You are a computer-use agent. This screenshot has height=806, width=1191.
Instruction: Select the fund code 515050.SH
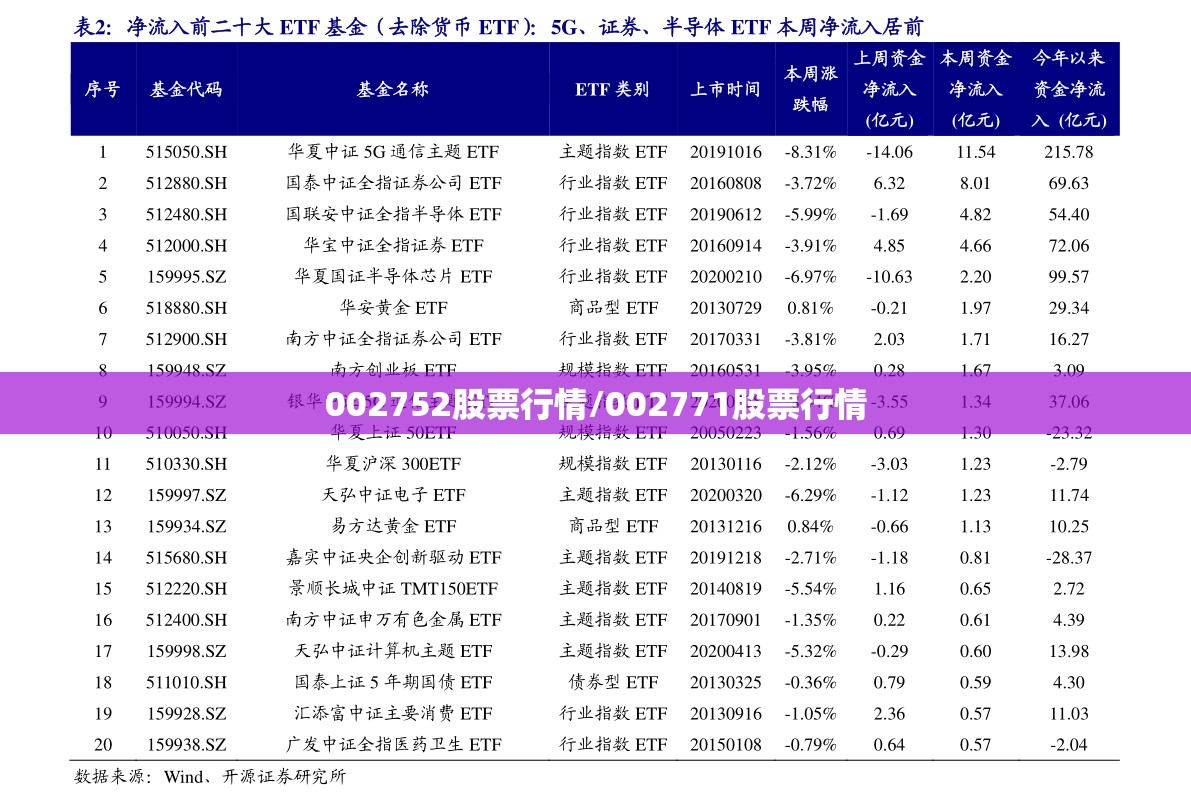coord(186,152)
